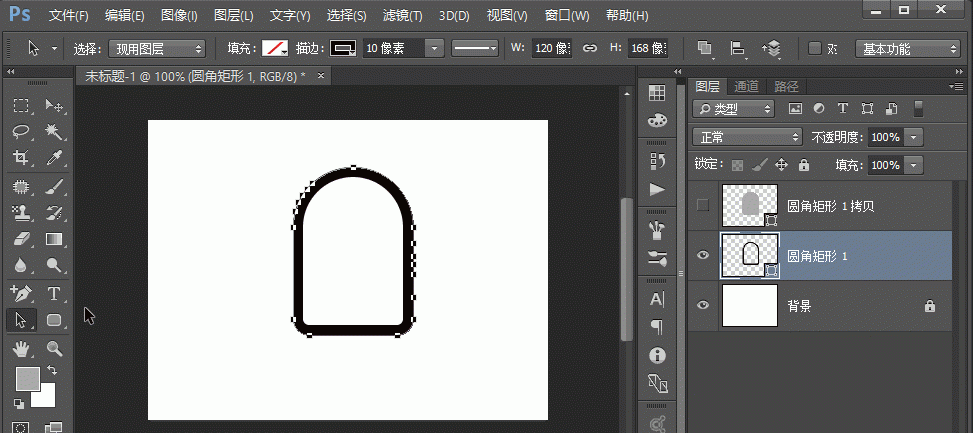Select the Horizontal Type tool
Screen dimensions: 973x433
55,294
